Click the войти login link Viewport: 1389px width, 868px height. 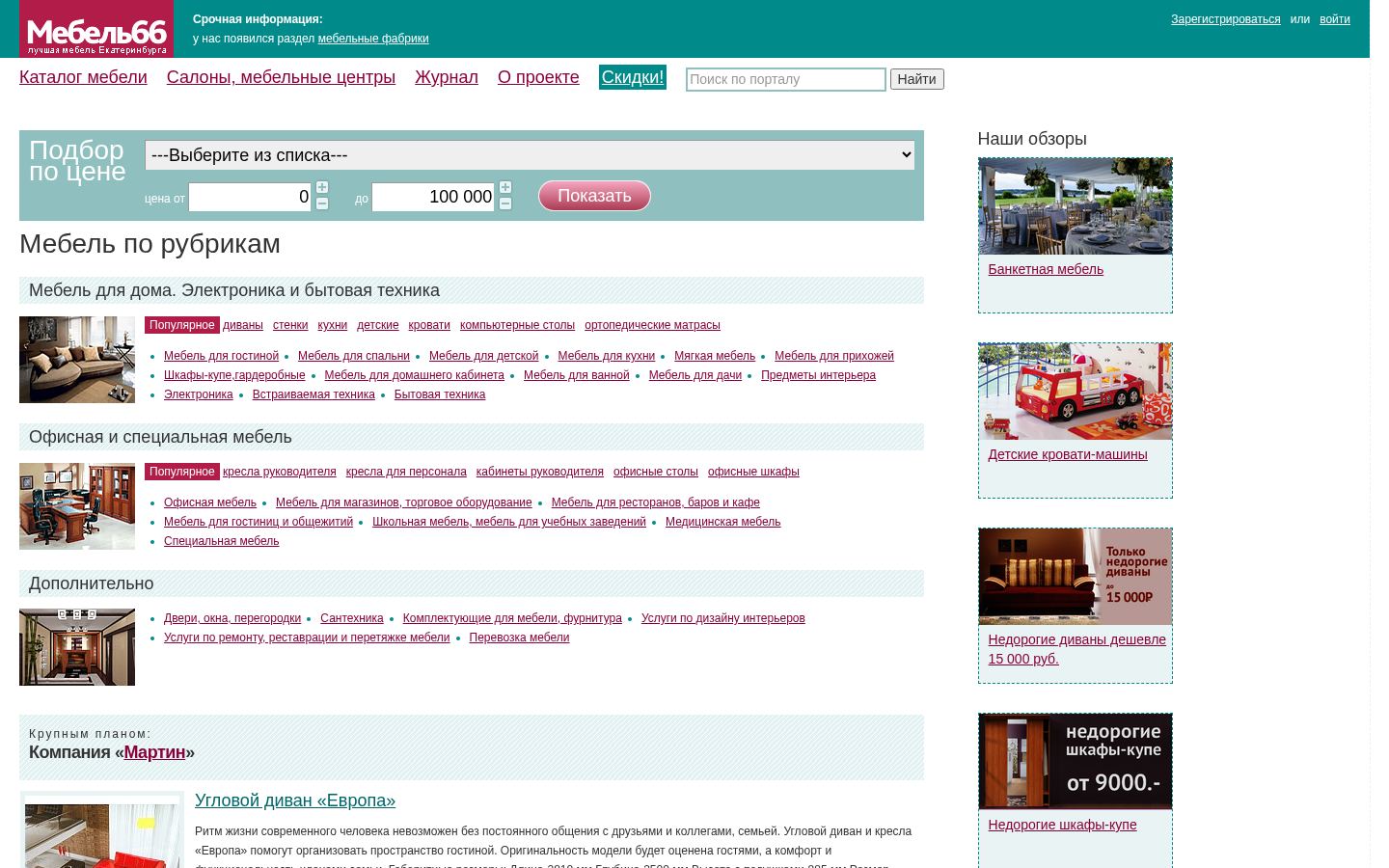[1335, 19]
